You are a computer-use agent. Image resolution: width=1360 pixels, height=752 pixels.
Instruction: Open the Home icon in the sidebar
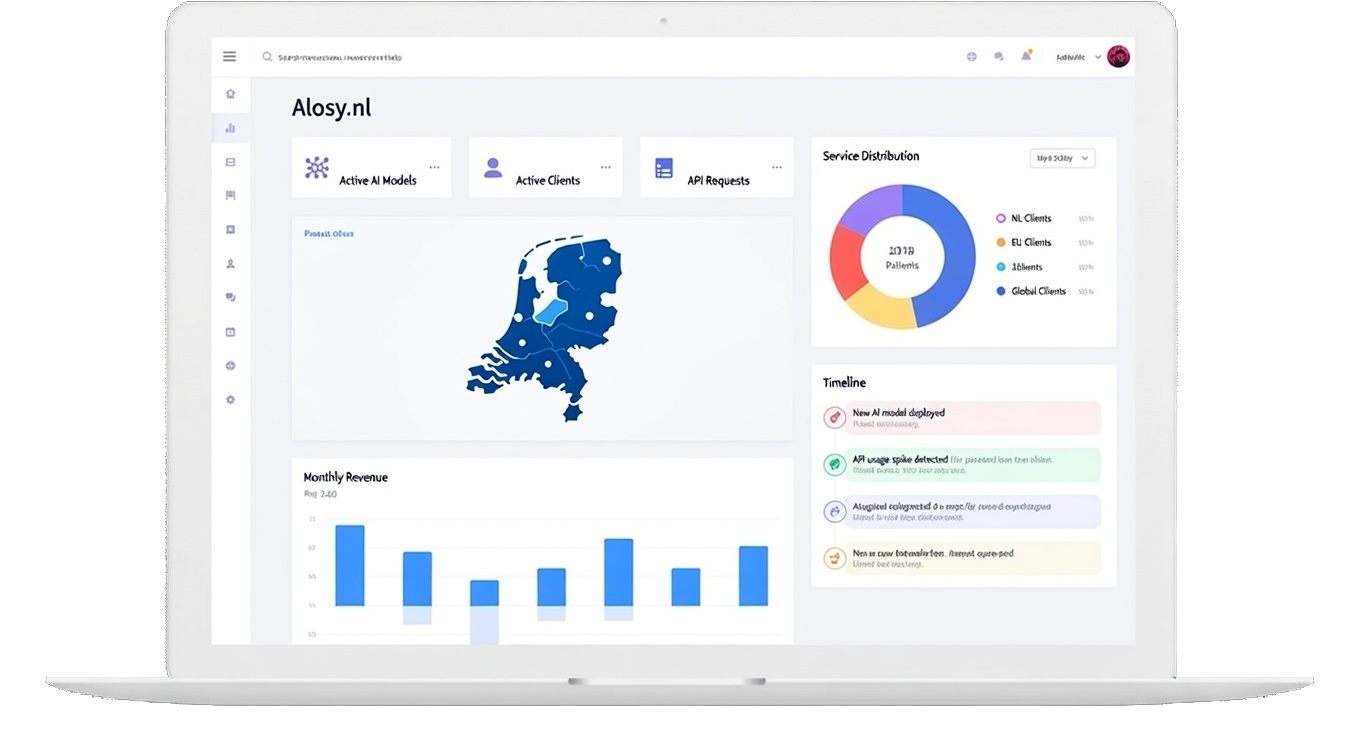pyautogui.click(x=229, y=93)
